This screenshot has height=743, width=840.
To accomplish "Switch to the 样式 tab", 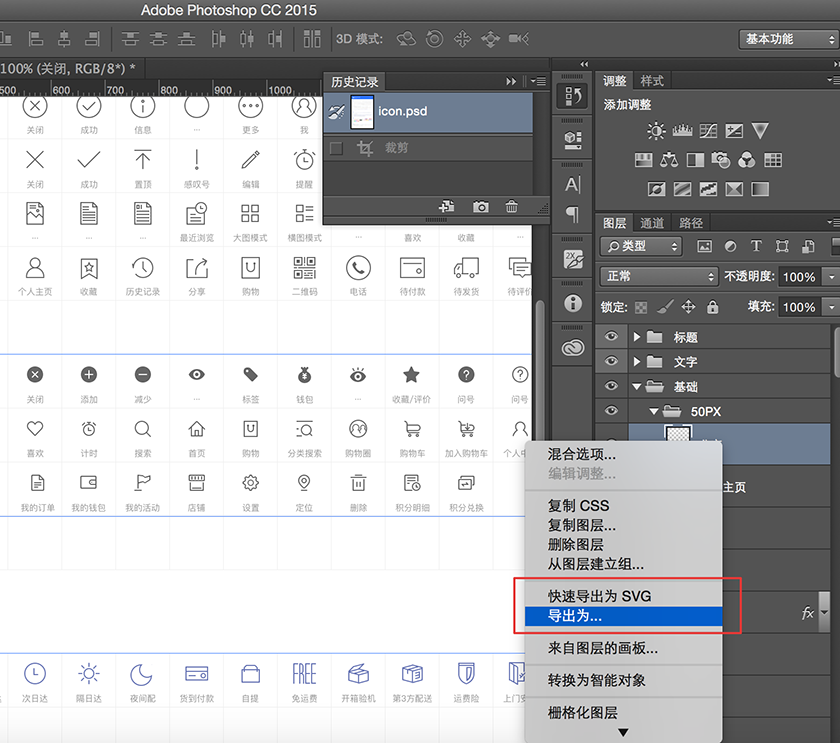I will (652, 81).
